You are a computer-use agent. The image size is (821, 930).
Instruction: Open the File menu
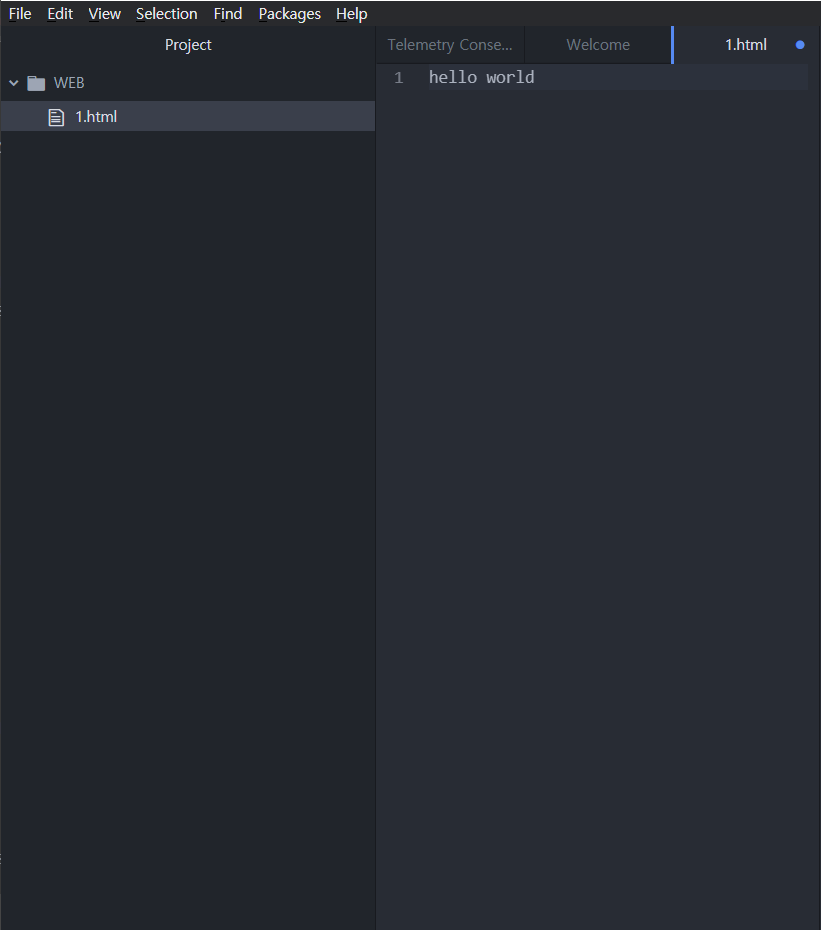(19, 13)
